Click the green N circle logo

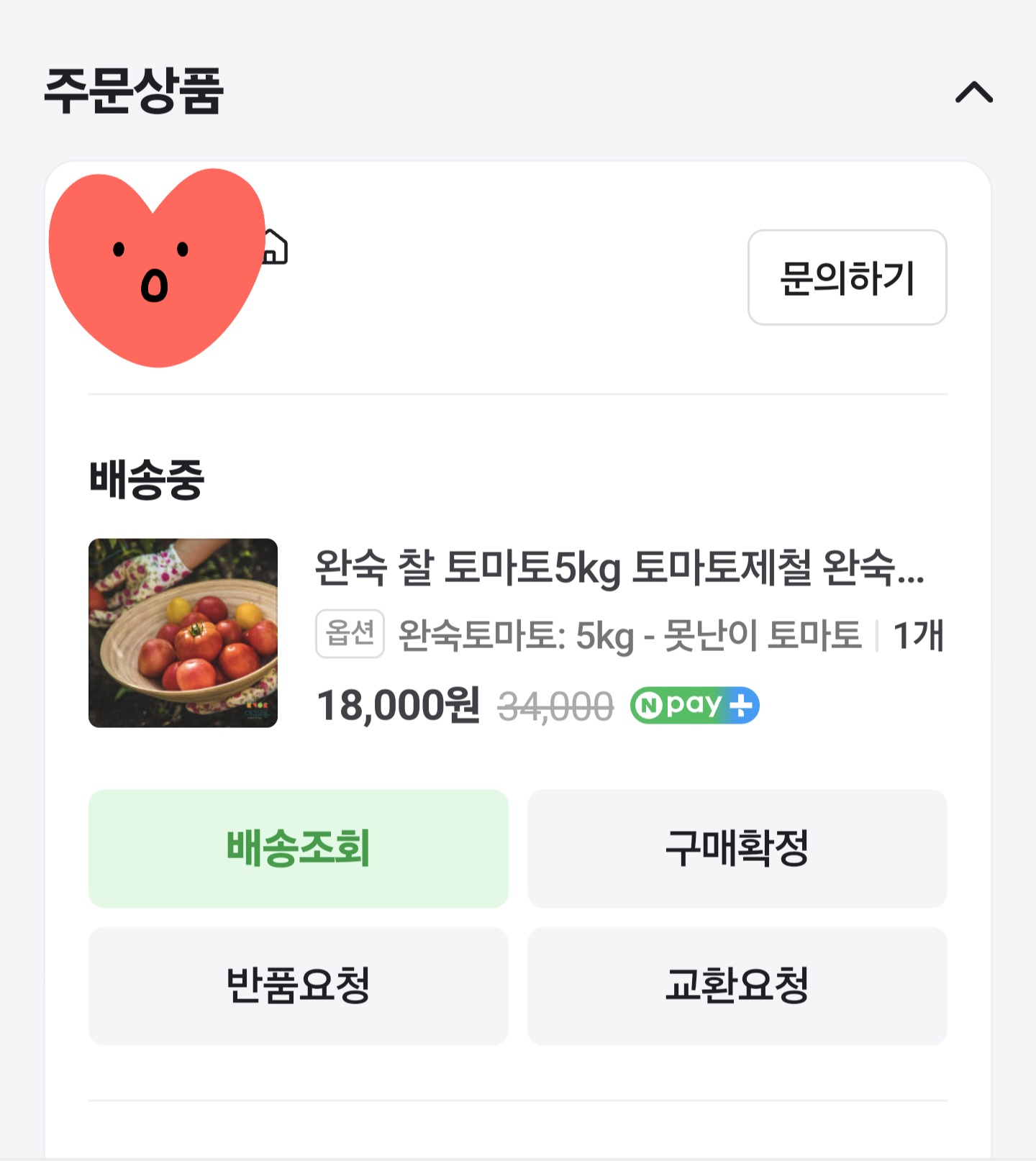648,706
